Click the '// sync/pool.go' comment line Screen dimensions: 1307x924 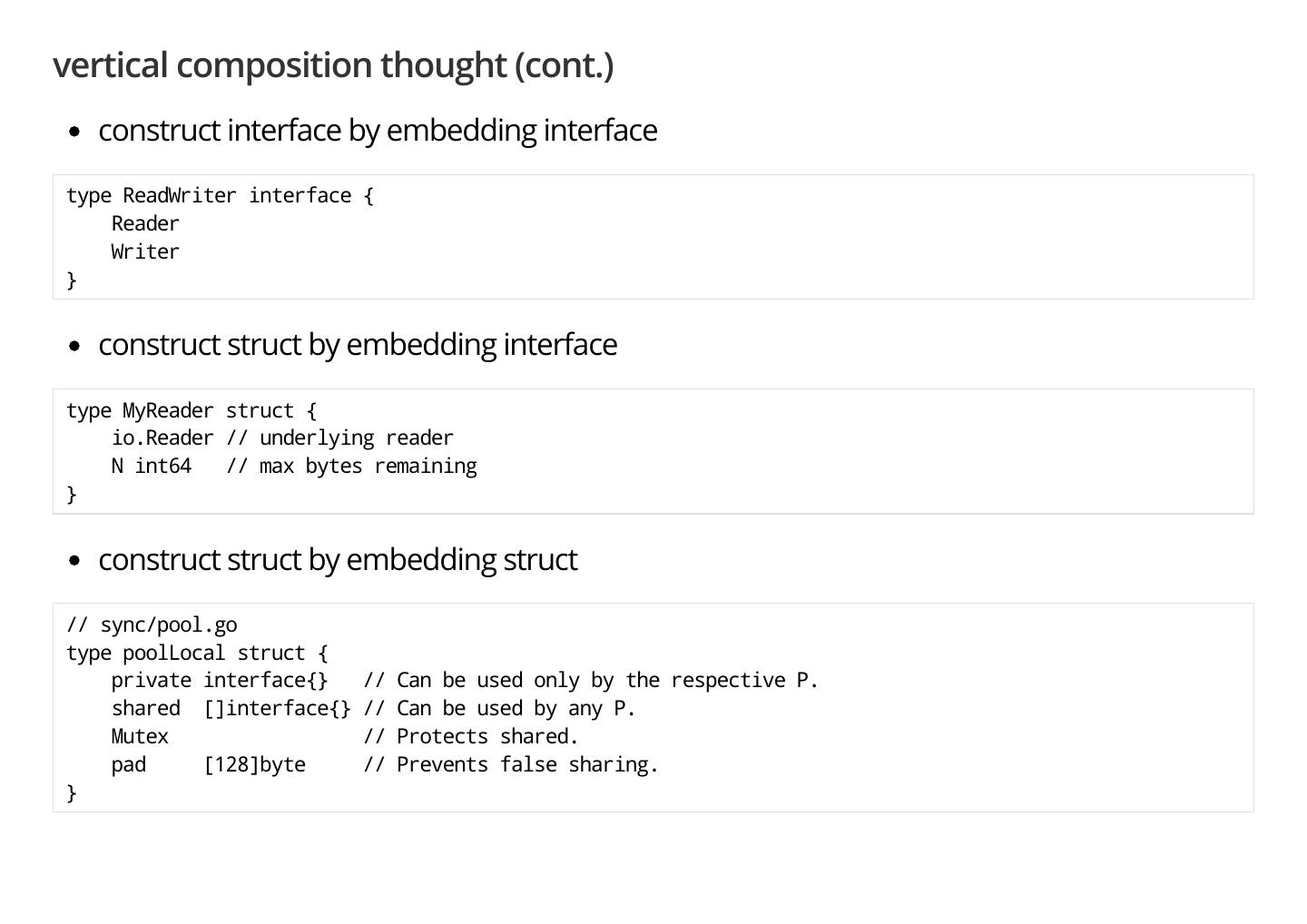click(x=152, y=625)
